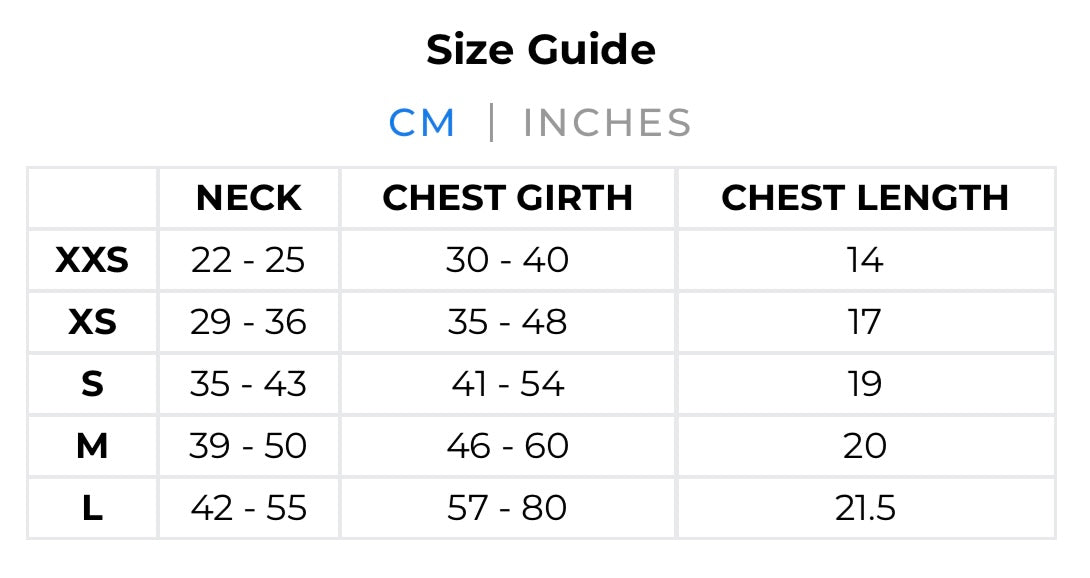
Task: Click the L size row label
Action: pos(92,508)
